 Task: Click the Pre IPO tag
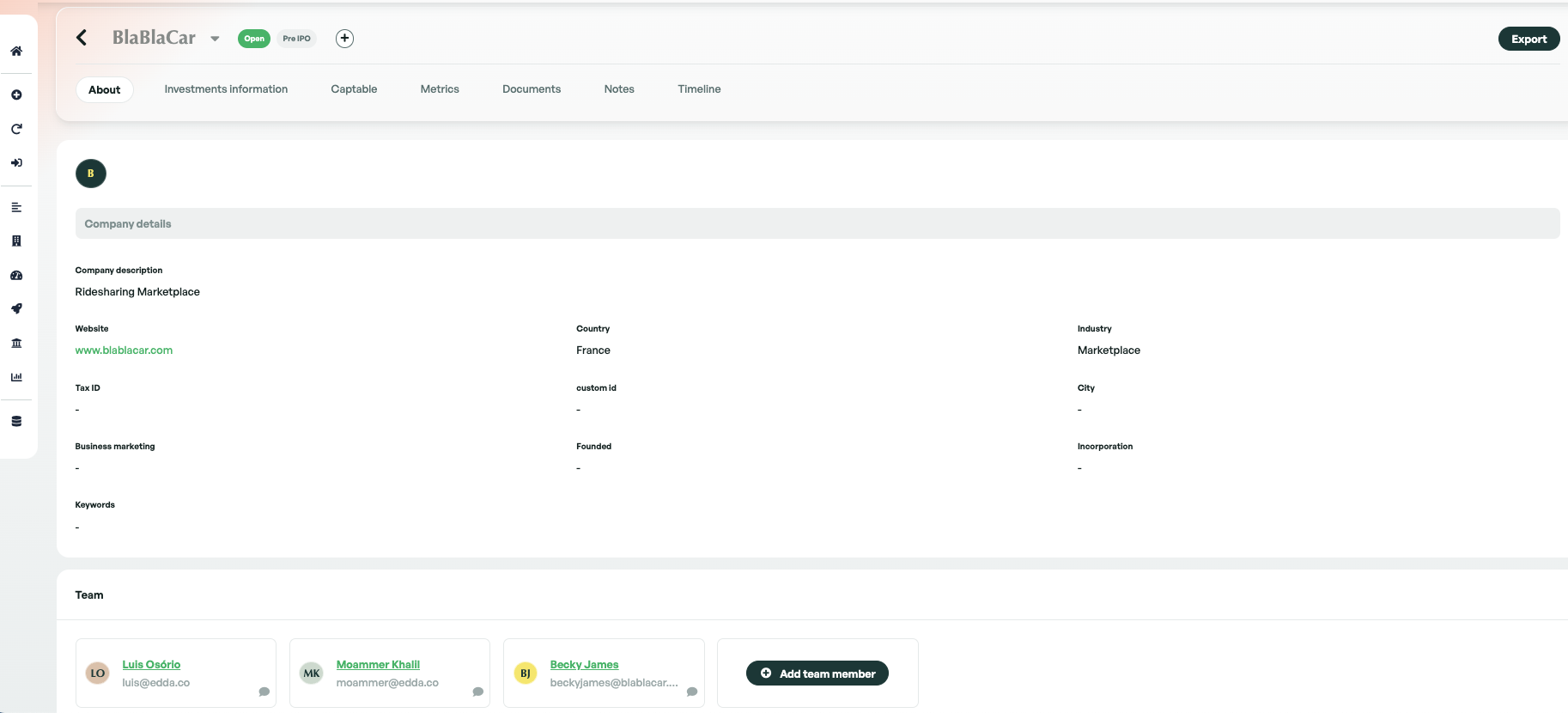click(296, 39)
